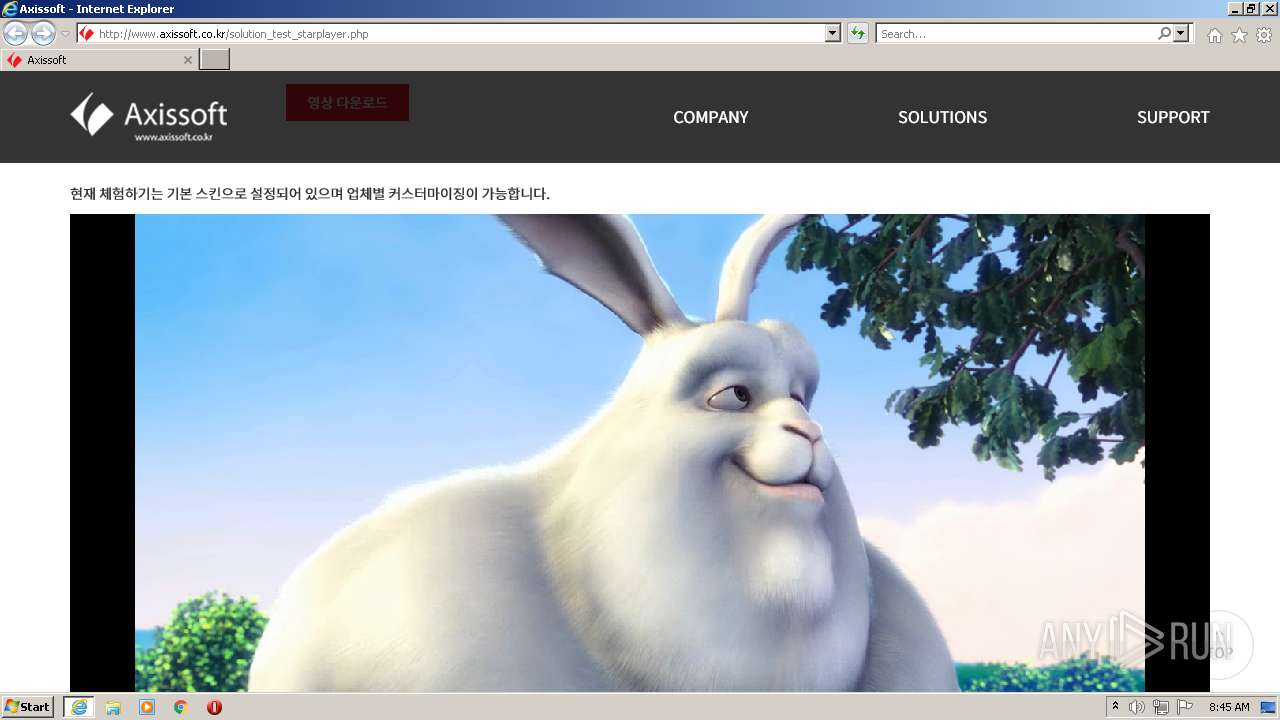Open the browser Home icon
This screenshot has width=1280, height=720.
1214,35
